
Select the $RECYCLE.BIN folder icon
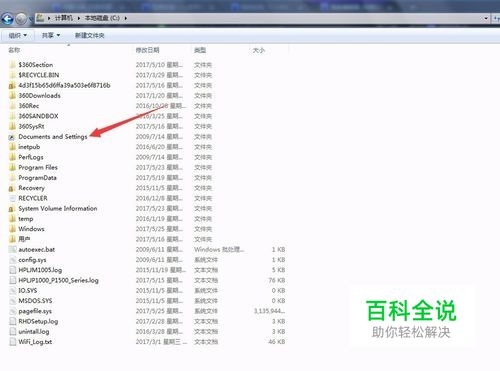coord(12,75)
